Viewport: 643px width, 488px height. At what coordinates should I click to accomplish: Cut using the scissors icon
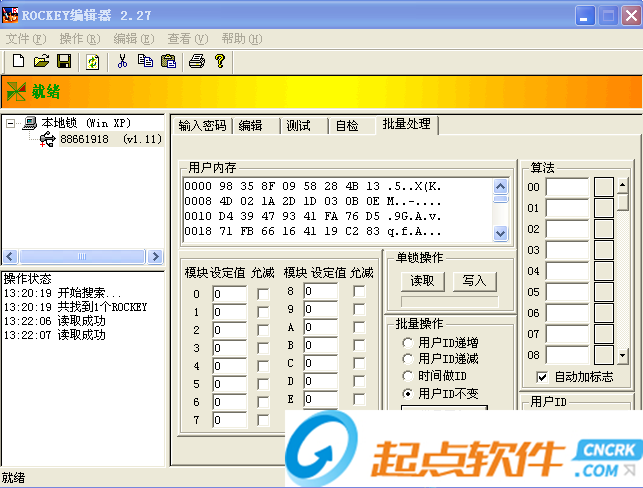[x=122, y=62]
